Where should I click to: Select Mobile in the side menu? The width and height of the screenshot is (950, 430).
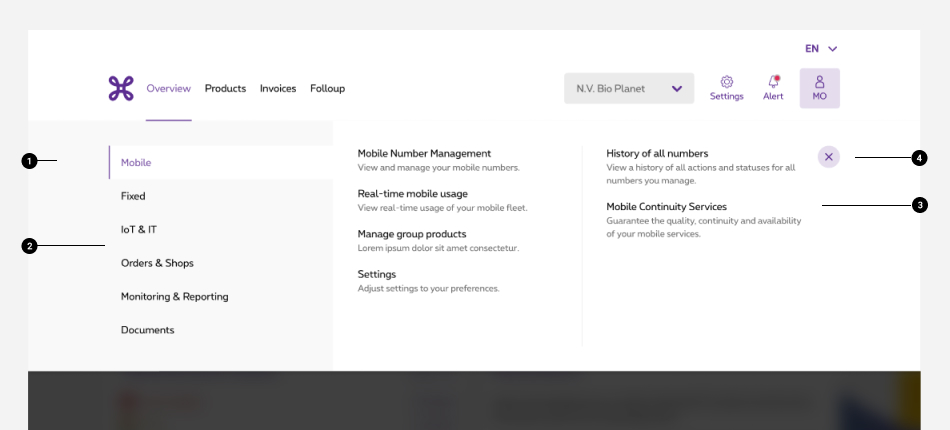point(136,162)
